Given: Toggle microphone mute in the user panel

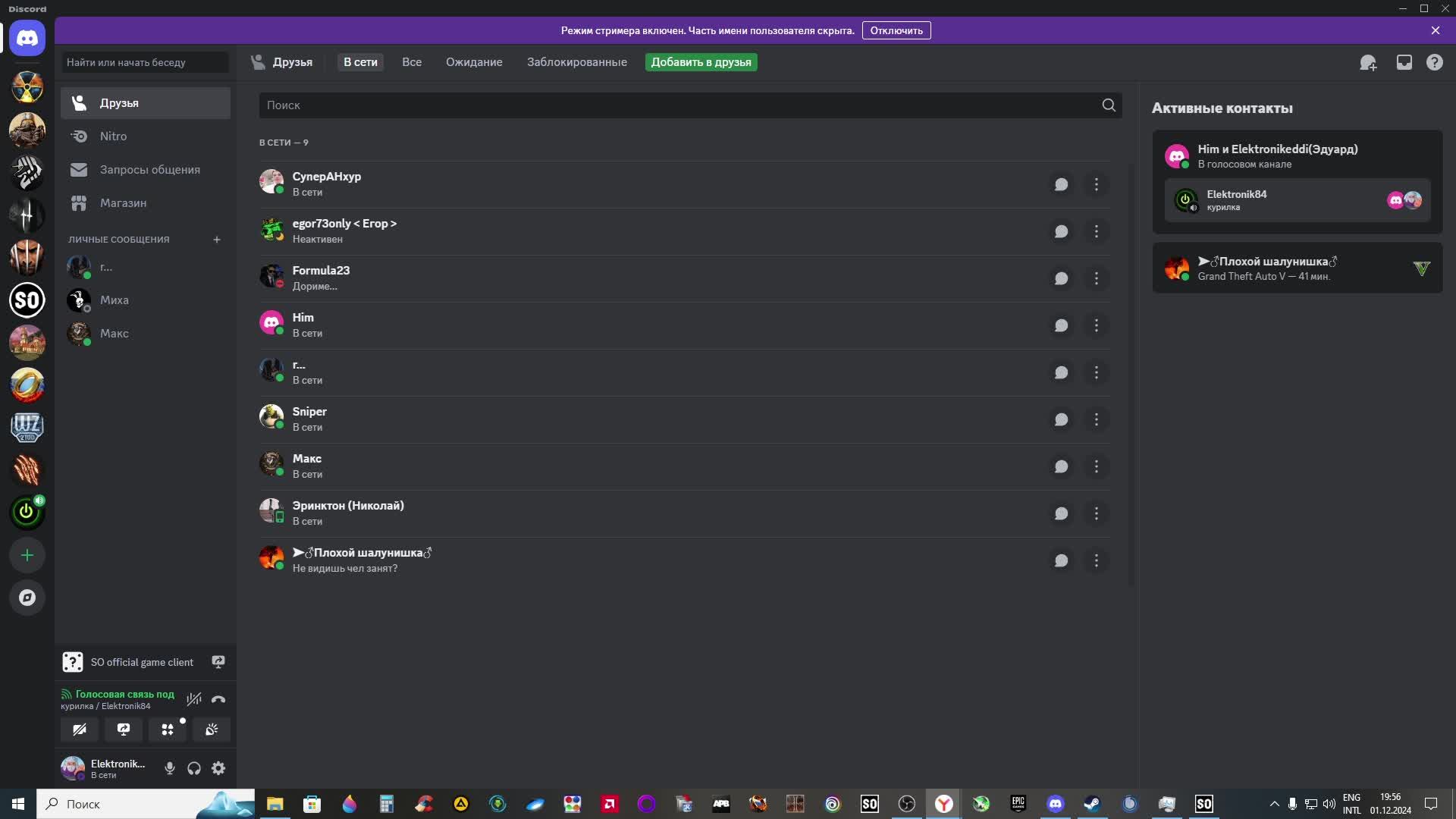Looking at the screenshot, I should click(170, 768).
